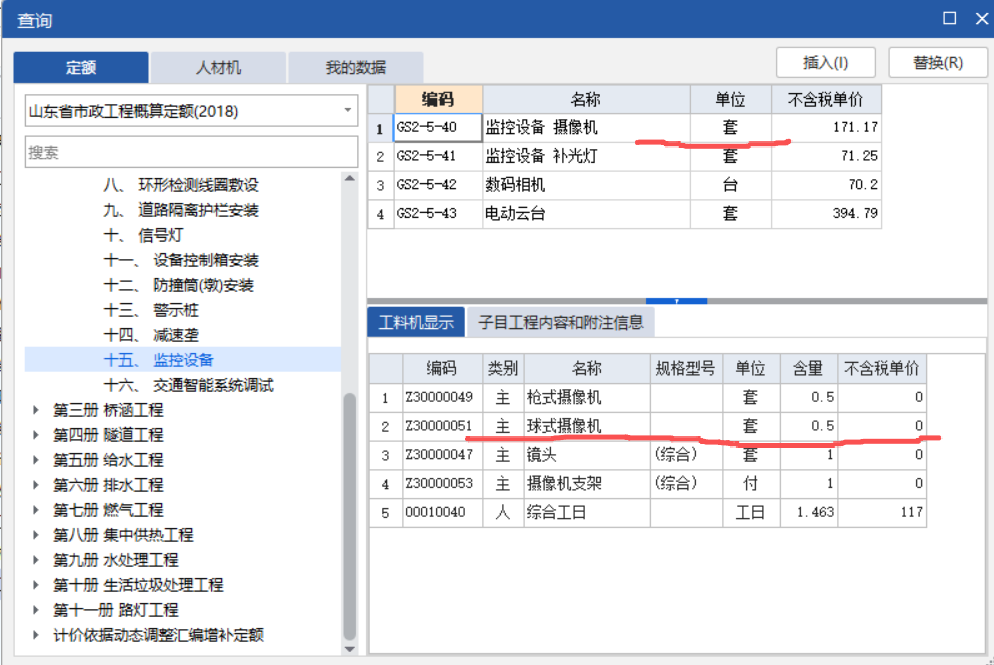The height and width of the screenshot is (665, 994).
Task: Select 十一、设备控制箱安装 tree item
Action: (x=181, y=260)
